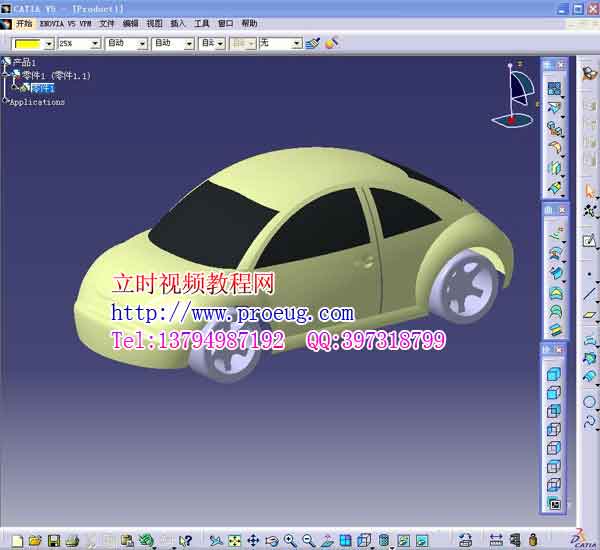Select the 产品1 root tree node
Viewport: 600px width, 550px height.
coord(24,62)
